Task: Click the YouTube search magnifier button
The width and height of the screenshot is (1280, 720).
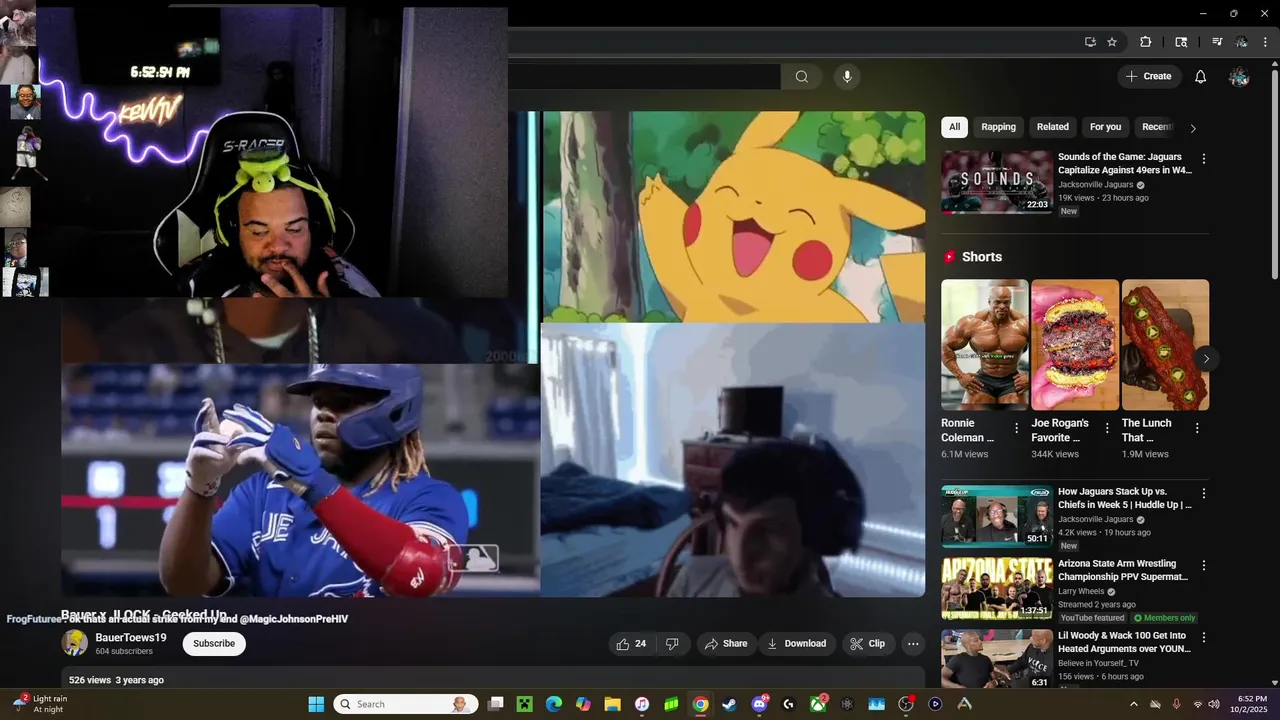Action: coord(801,77)
